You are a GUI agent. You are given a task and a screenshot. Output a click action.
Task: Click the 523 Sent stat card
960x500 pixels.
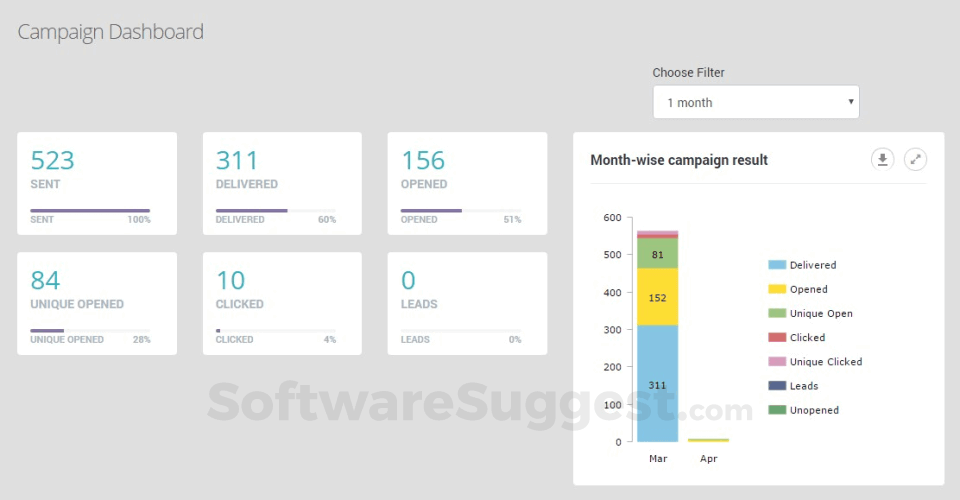97,183
